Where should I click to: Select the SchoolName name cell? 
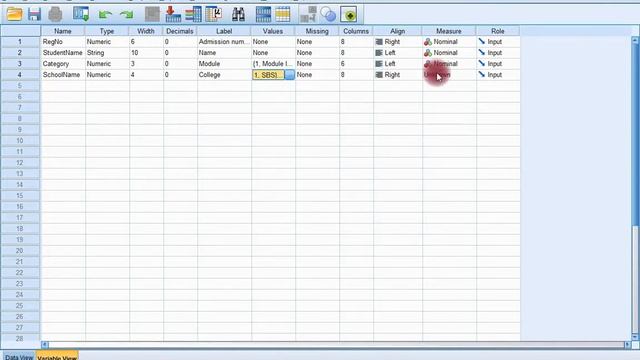[63, 75]
